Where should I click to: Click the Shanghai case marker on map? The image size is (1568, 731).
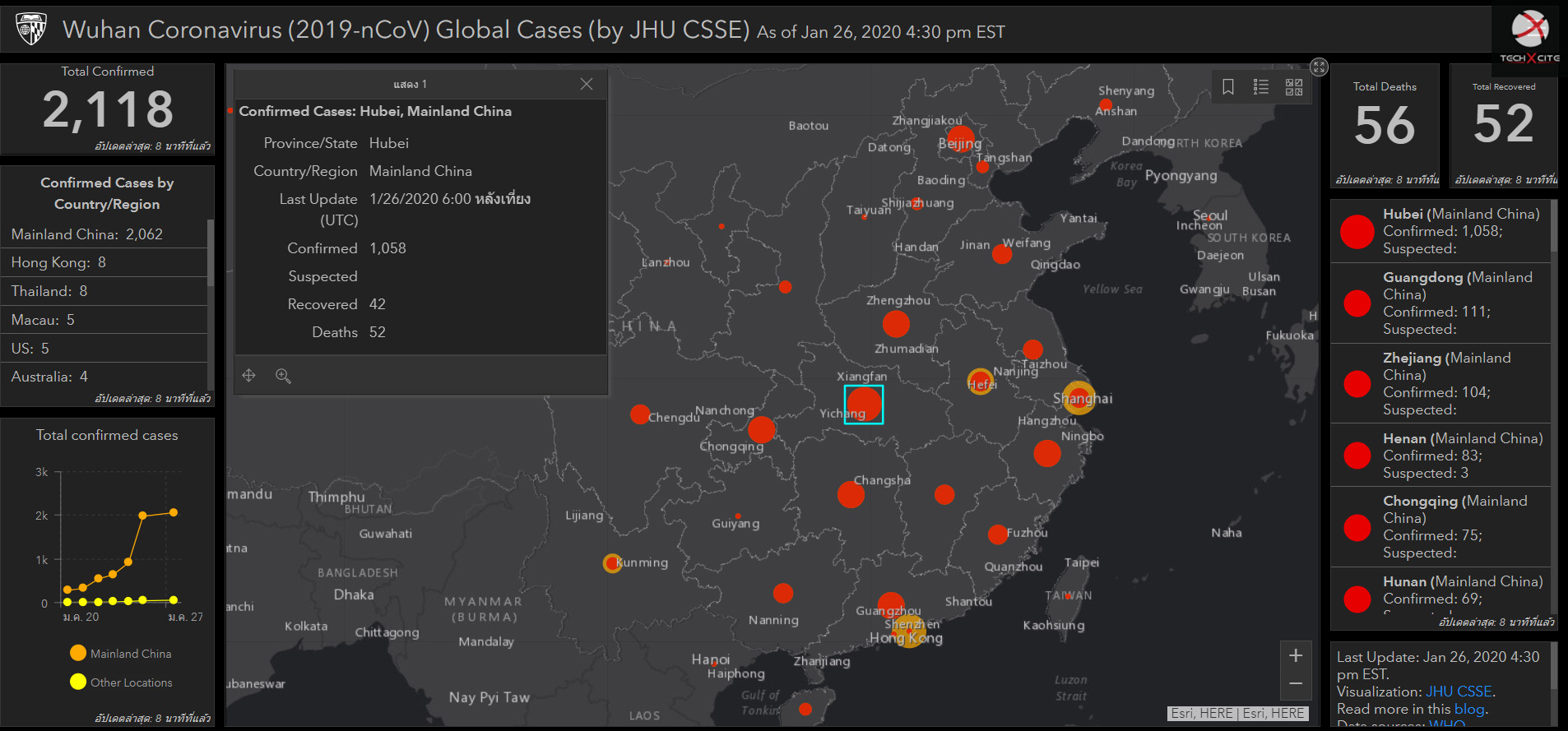coord(1079,398)
